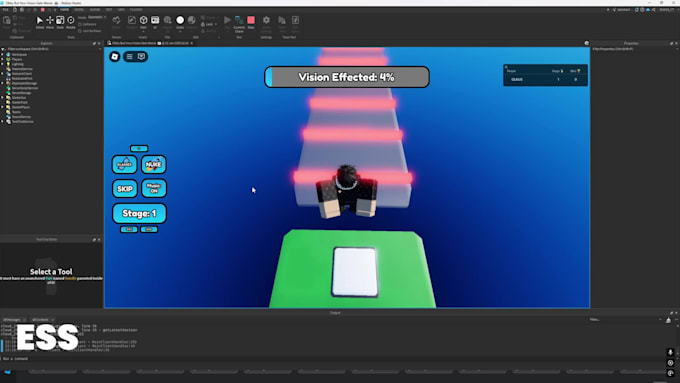This screenshot has width=680, height=383.
Task: Click the NUKE button in-game
Action: (x=154, y=164)
